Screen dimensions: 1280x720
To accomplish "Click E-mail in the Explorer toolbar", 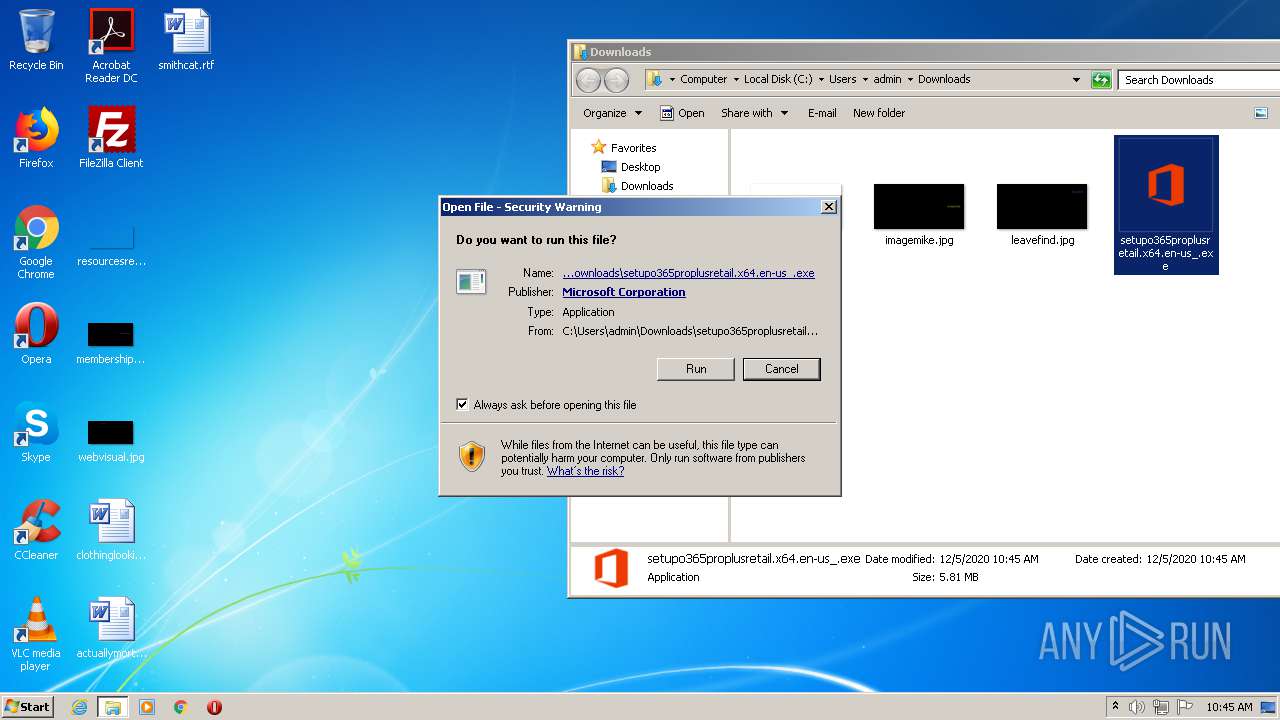I will click(822, 113).
